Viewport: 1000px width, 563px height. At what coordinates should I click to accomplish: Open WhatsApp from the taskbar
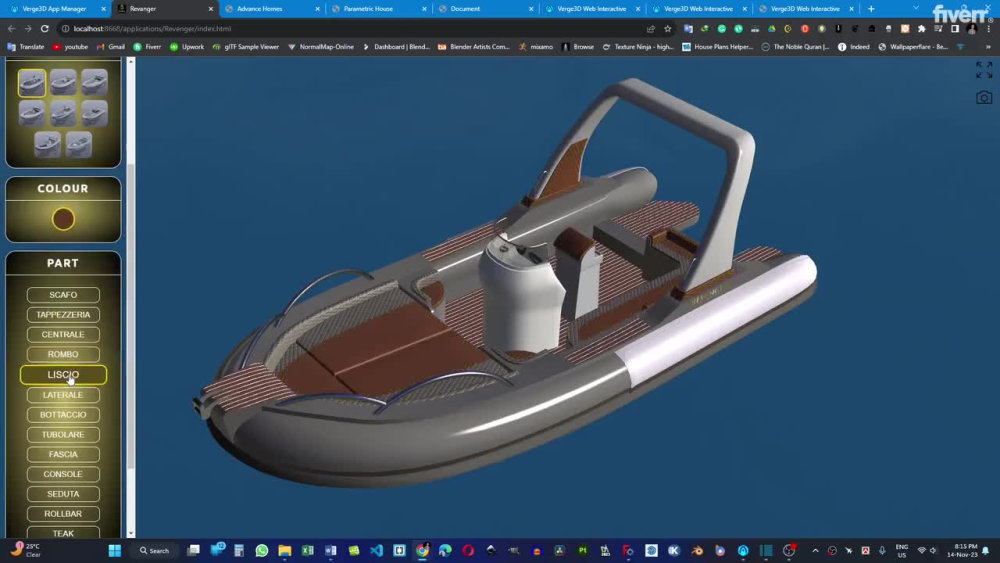click(261, 550)
